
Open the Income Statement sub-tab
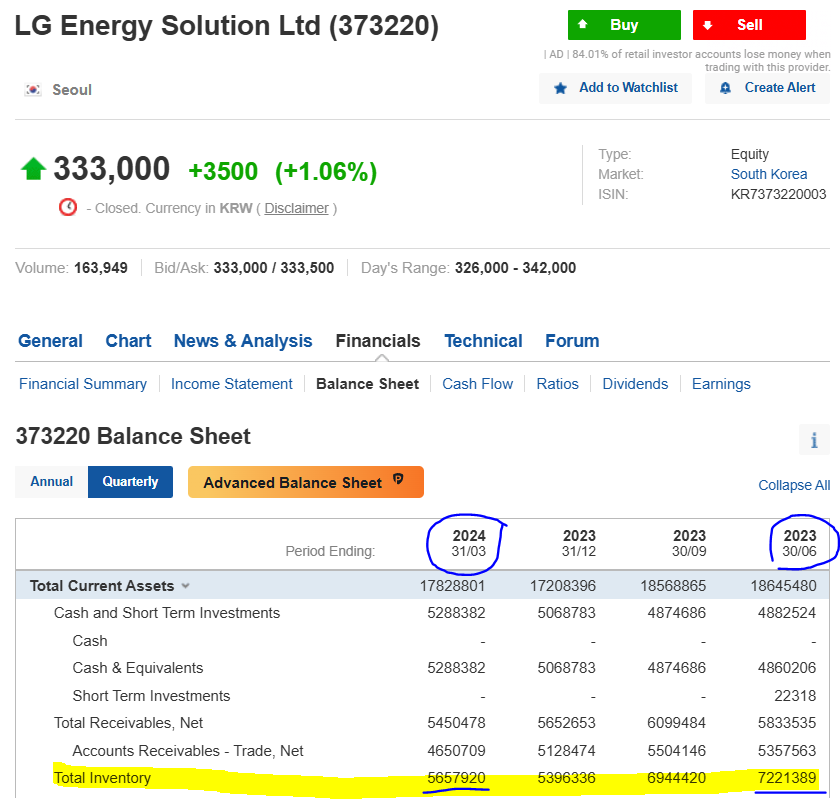click(x=231, y=384)
